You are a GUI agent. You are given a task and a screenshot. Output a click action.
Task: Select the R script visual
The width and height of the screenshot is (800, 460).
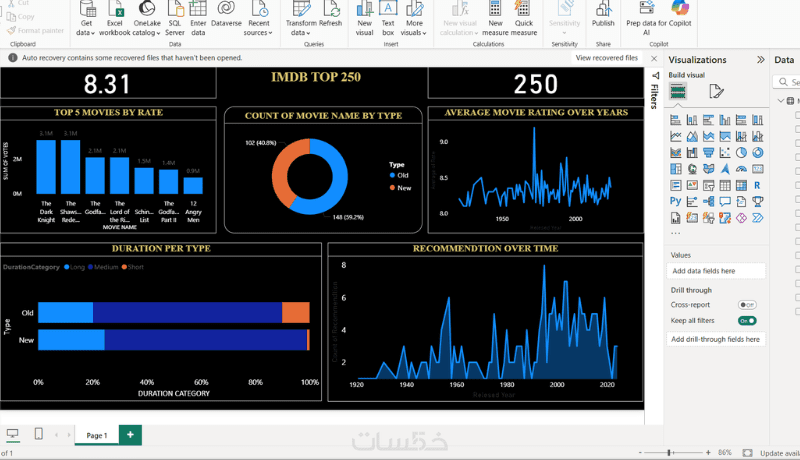(x=758, y=185)
